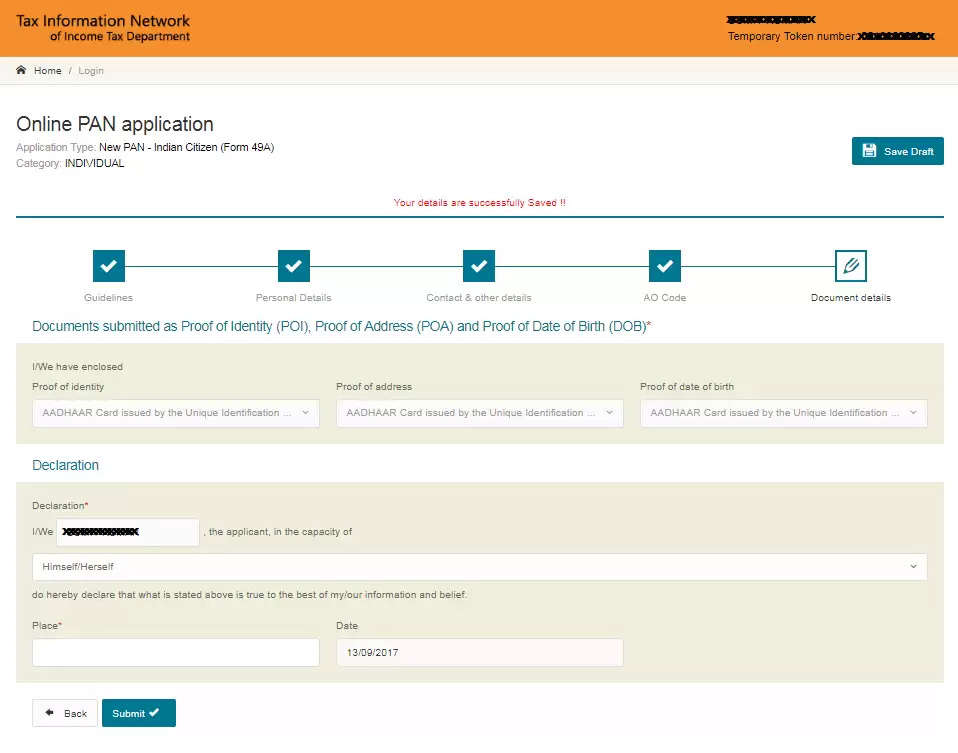
Task: Open the Proof of address dropdown
Action: coord(479,412)
